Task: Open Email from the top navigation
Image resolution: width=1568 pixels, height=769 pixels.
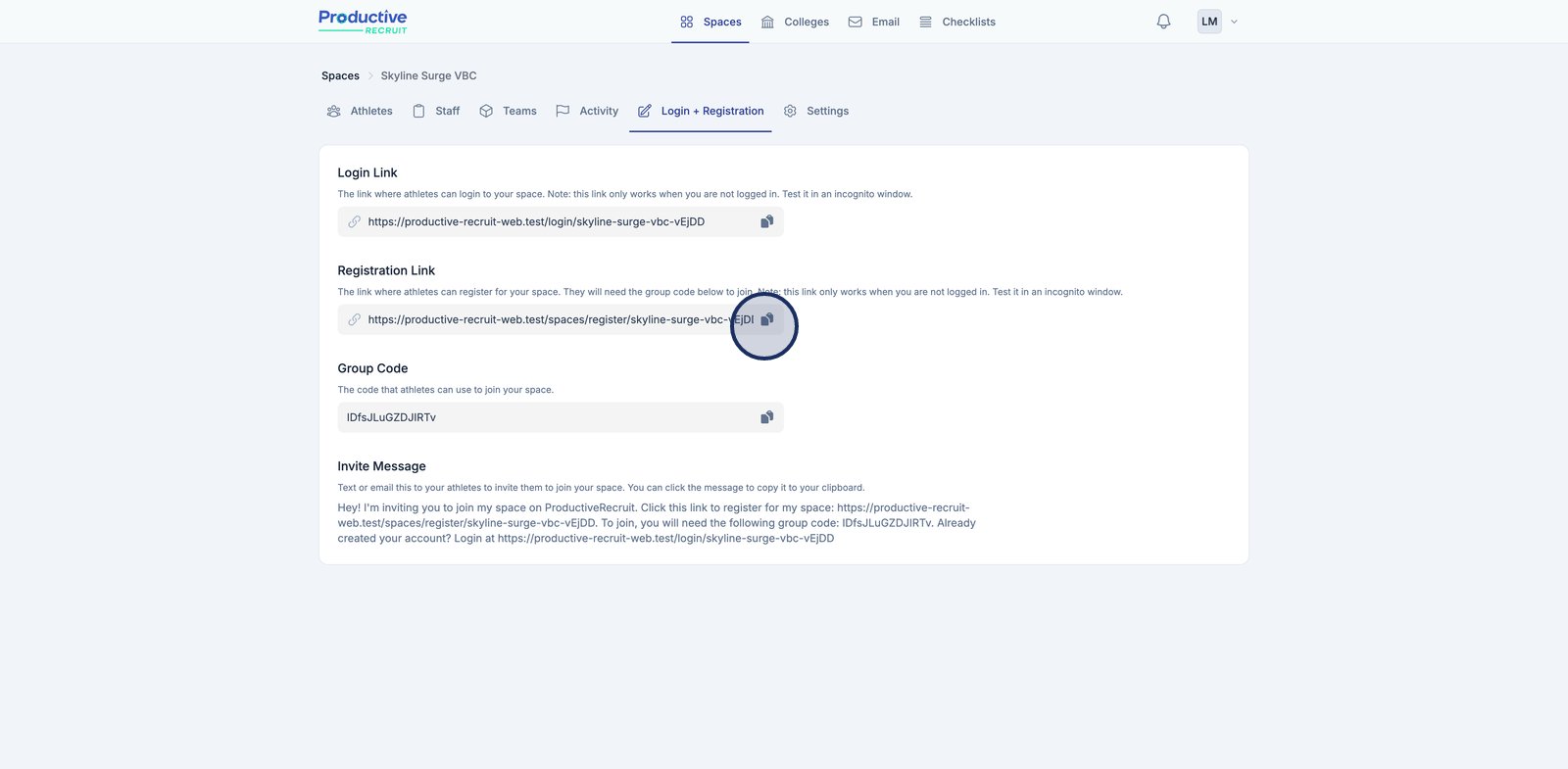Action: [x=873, y=22]
